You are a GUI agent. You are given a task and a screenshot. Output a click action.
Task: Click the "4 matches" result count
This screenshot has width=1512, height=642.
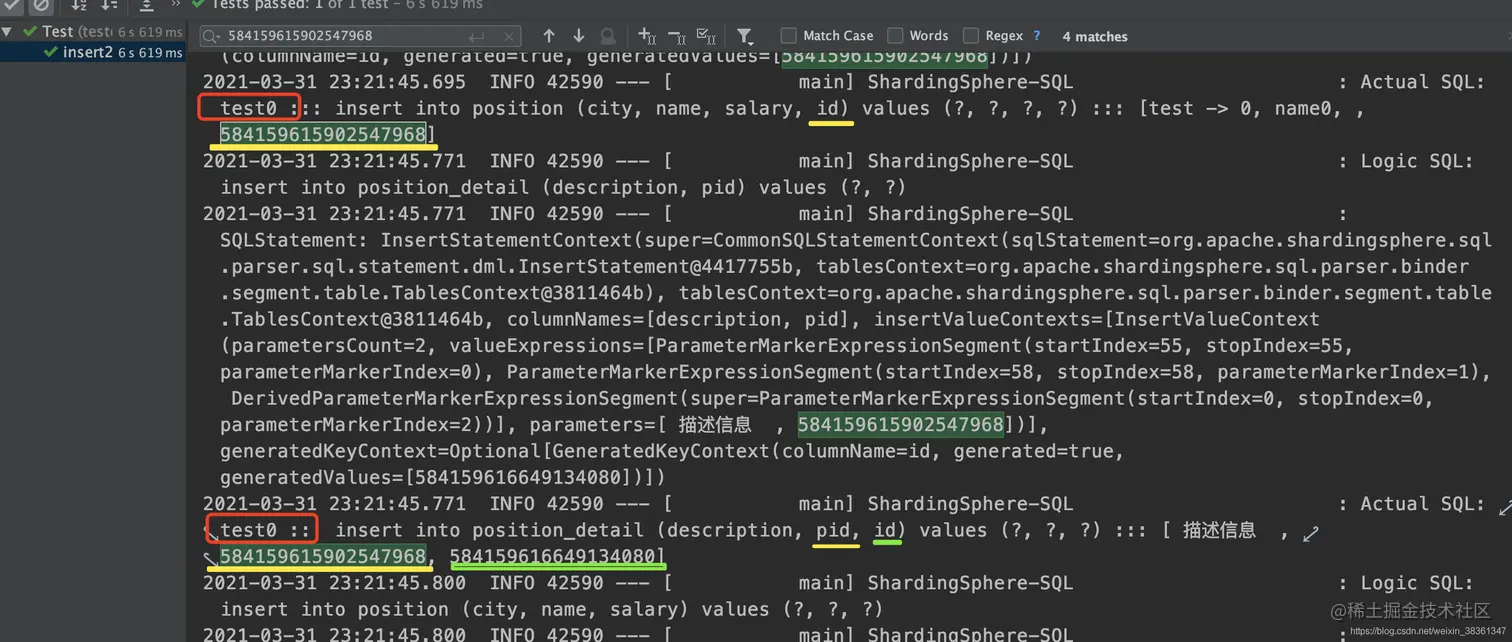(1095, 36)
